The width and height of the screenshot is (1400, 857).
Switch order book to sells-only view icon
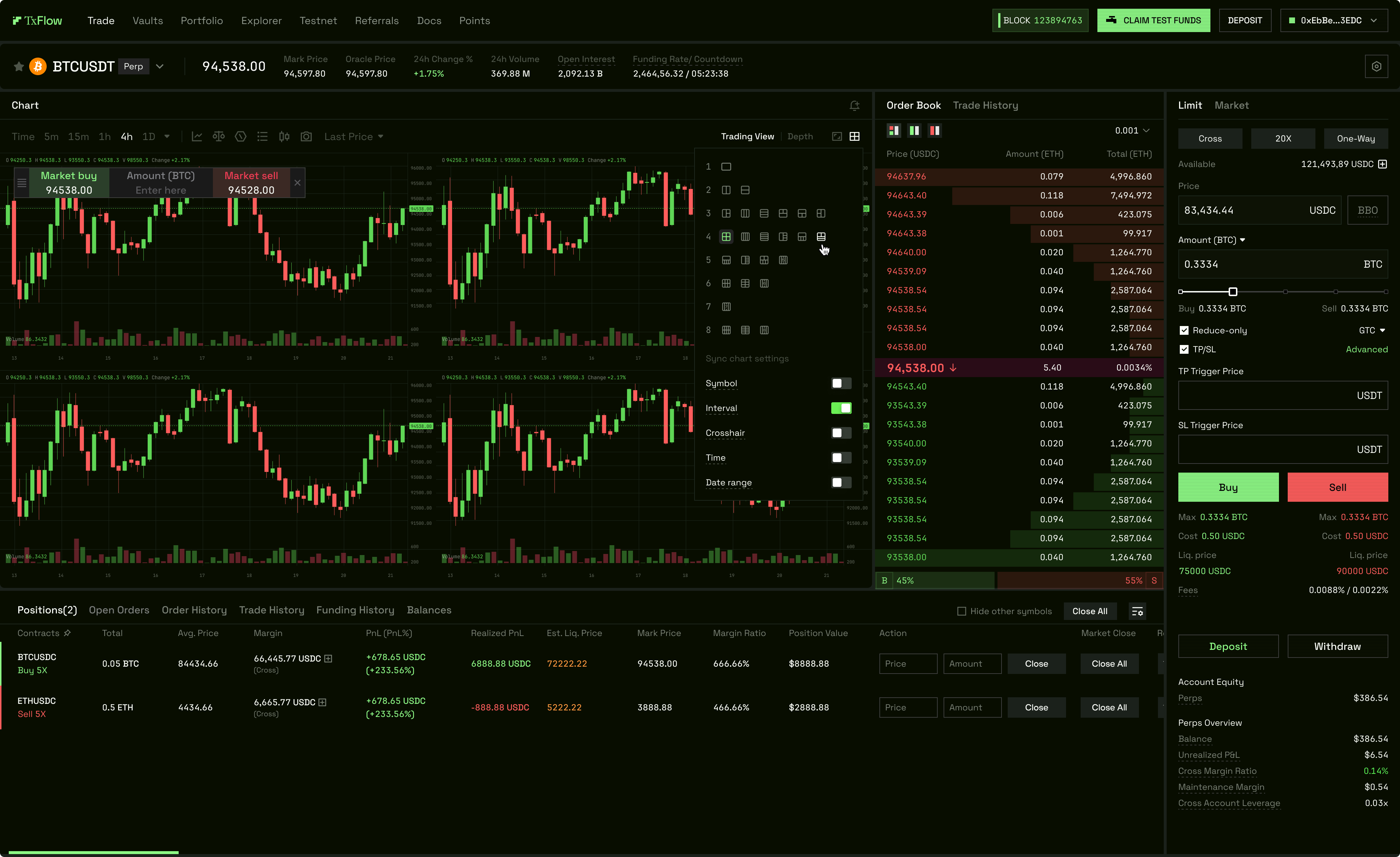[x=935, y=130]
